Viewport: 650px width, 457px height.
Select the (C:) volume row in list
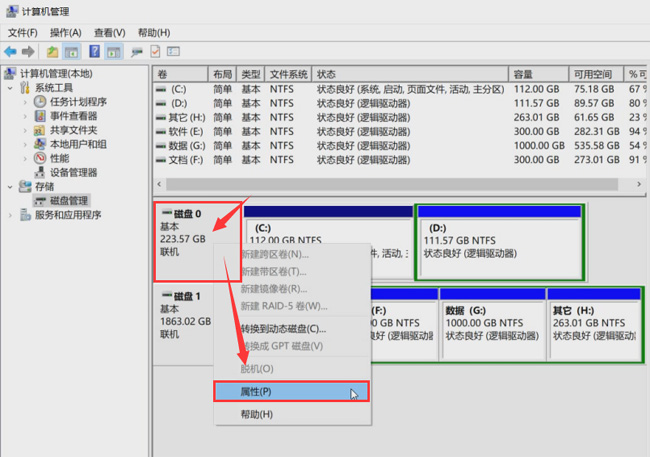(x=400, y=89)
